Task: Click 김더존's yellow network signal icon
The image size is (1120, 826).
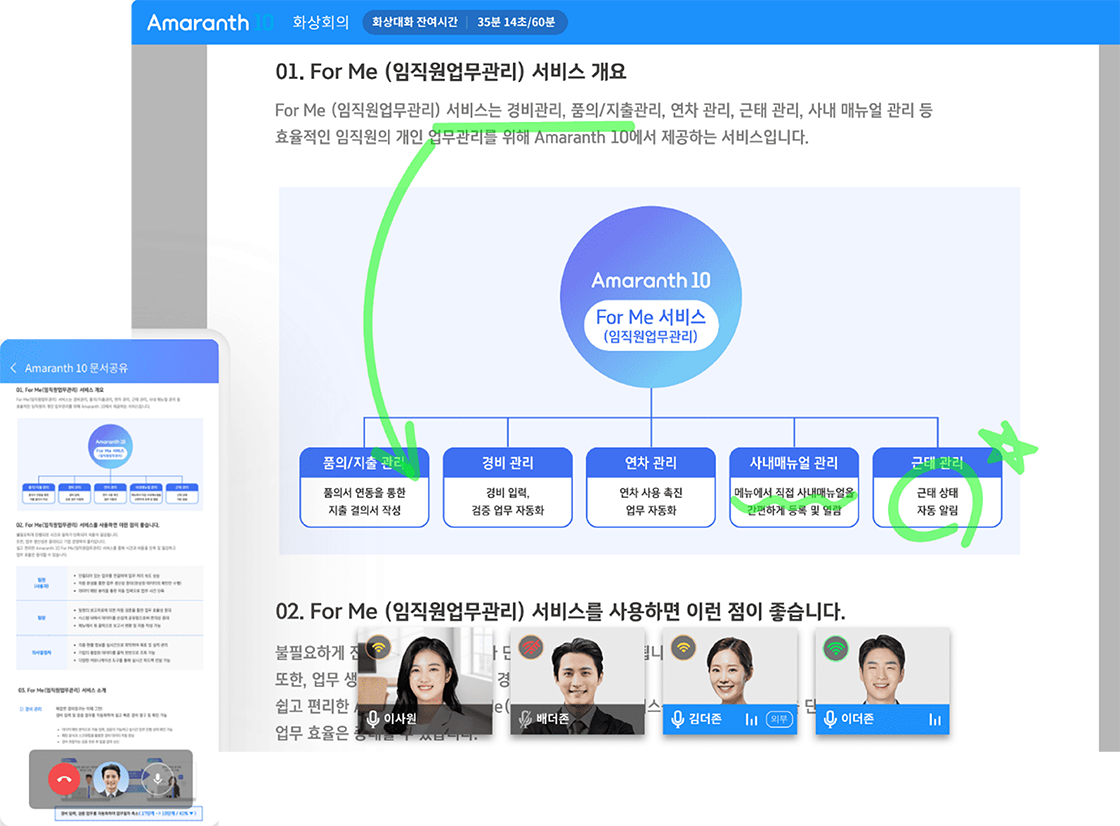Action: pos(684,647)
